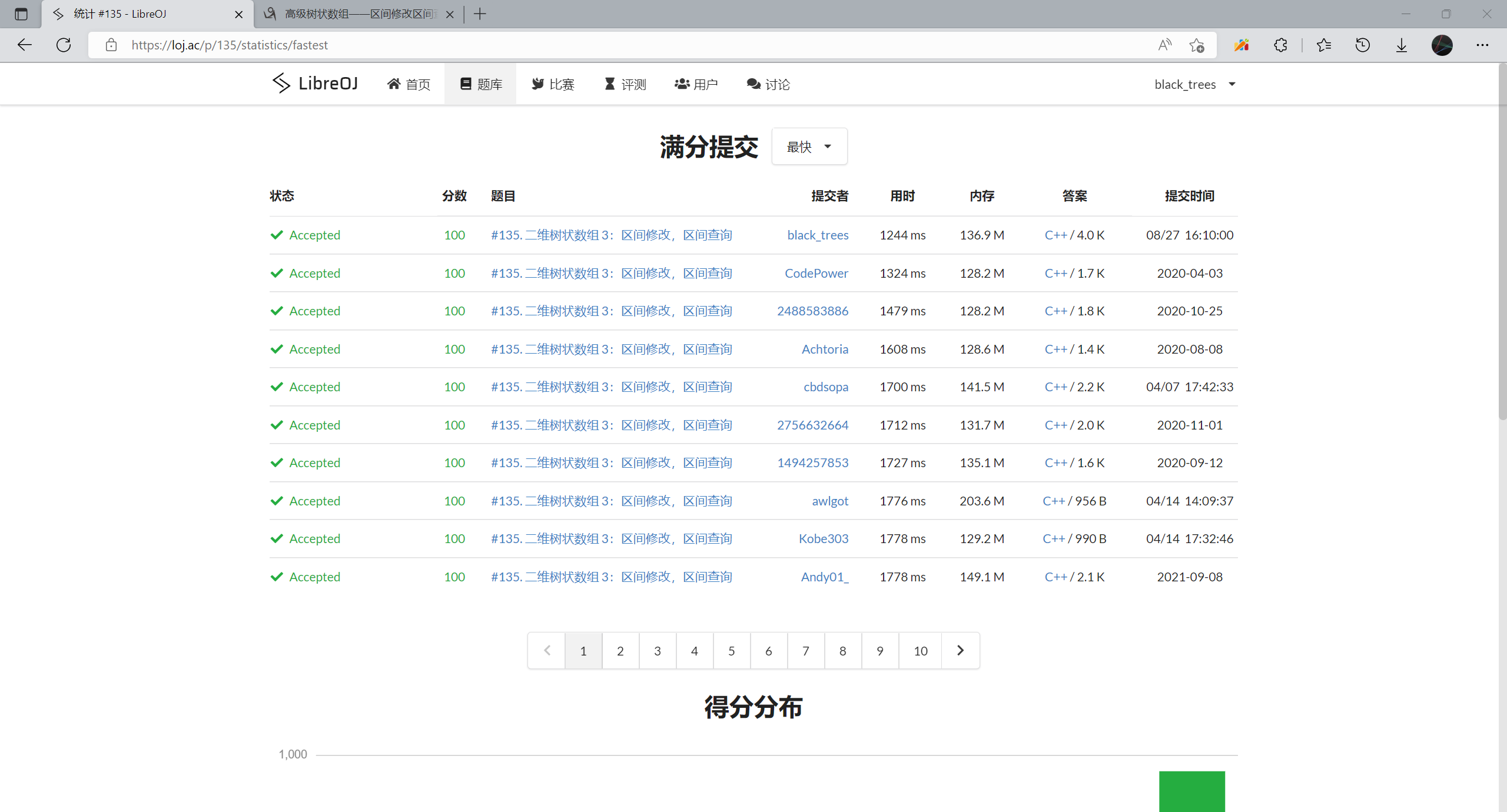Open submitter awlgot profile link
This screenshot has height=812, width=1507.
[830, 501]
